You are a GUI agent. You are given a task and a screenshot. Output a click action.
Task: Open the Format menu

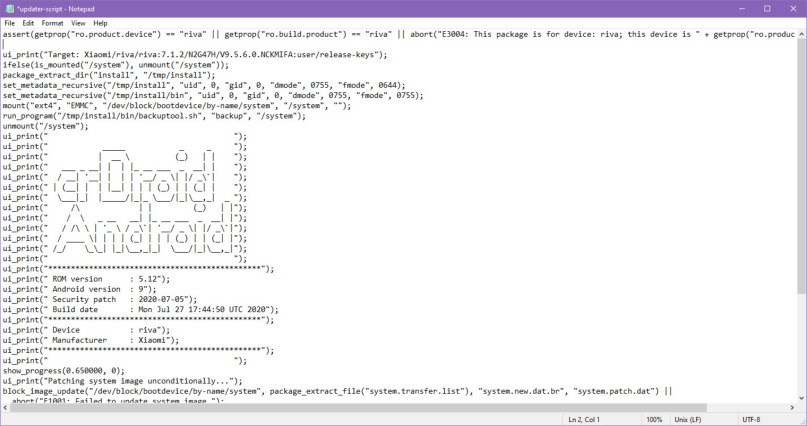click(52, 23)
